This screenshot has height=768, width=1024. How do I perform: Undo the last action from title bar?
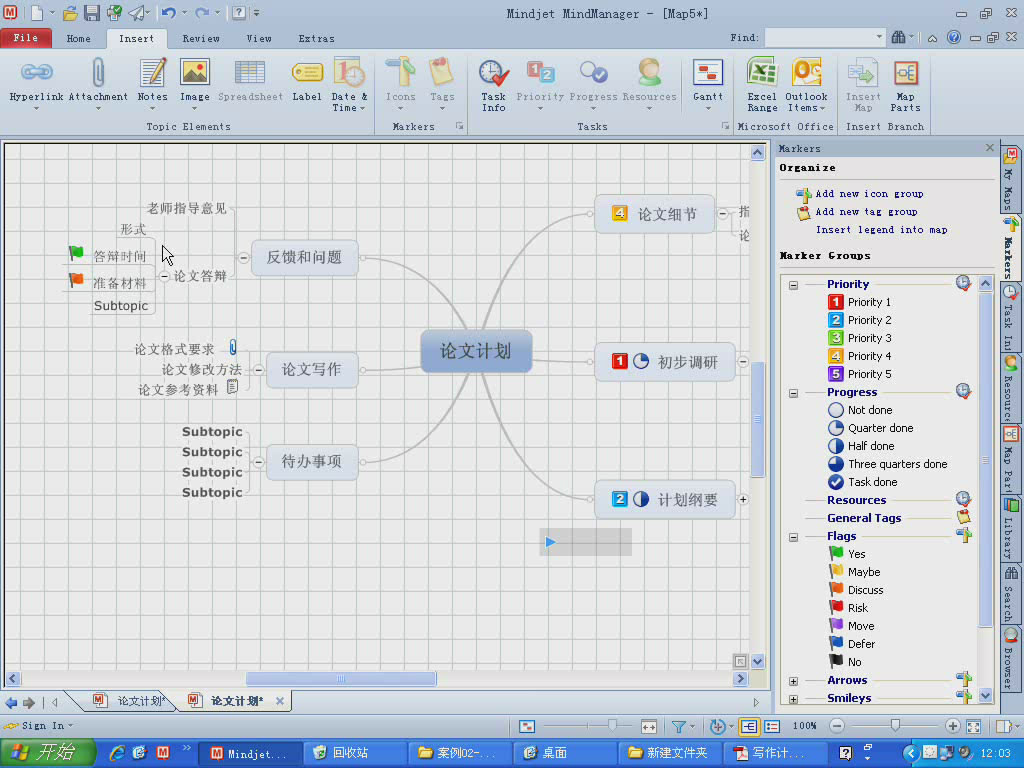168,13
